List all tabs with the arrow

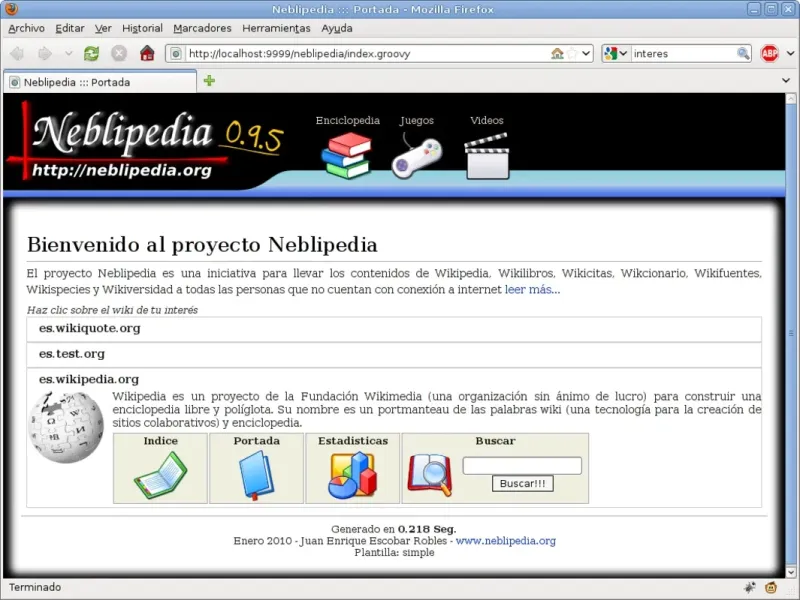click(786, 81)
